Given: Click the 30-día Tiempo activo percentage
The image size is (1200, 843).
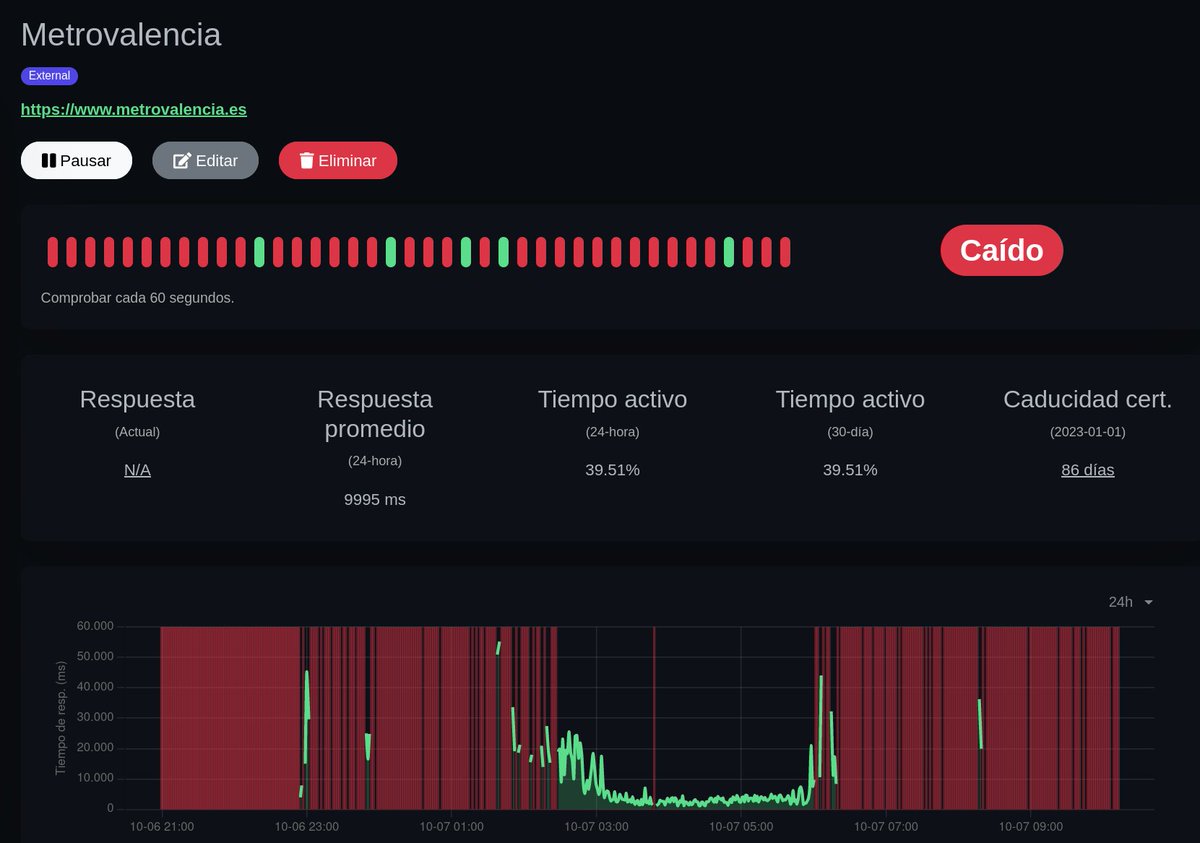Looking at the screenshot, I should coord(849,469).
